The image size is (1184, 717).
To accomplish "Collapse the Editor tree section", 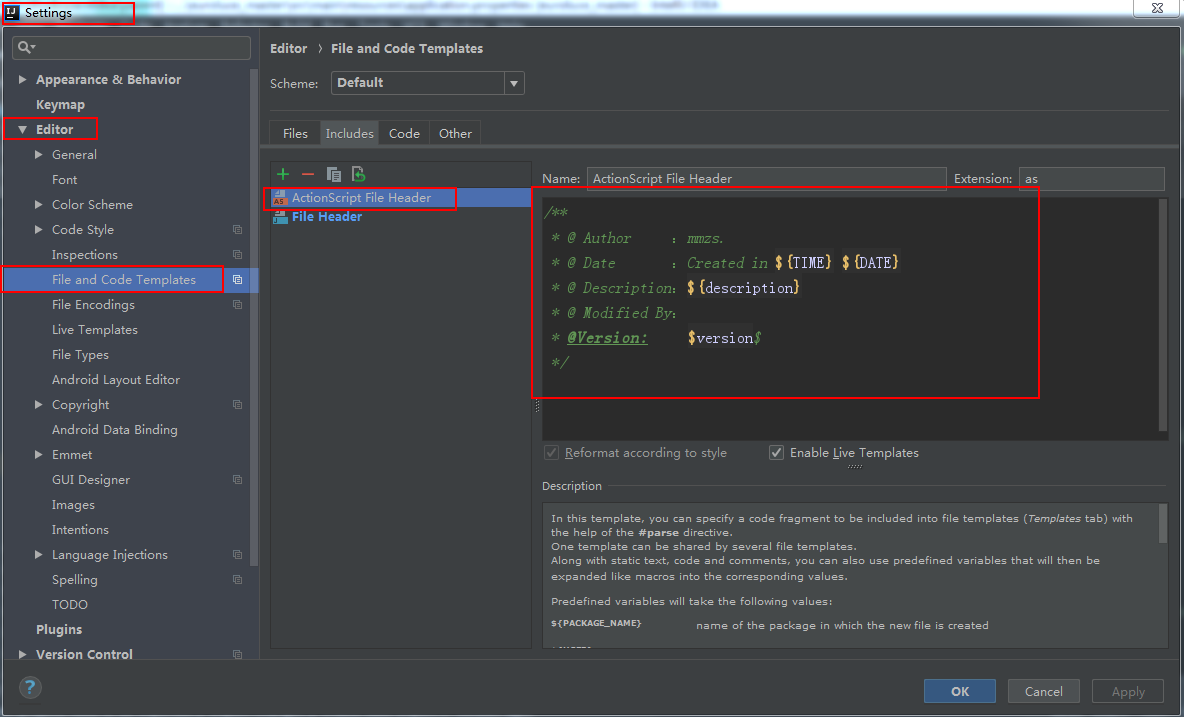I will [x=22, y=129].
